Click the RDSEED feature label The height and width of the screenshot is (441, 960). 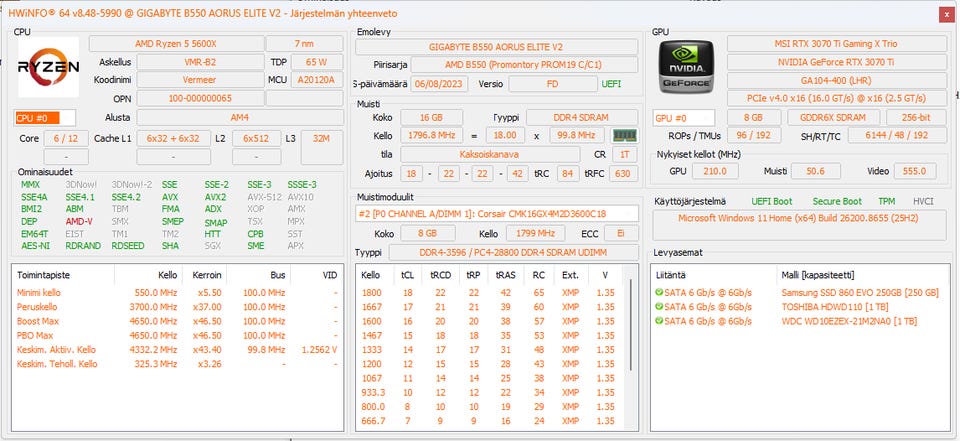click(x=128, y=246)
